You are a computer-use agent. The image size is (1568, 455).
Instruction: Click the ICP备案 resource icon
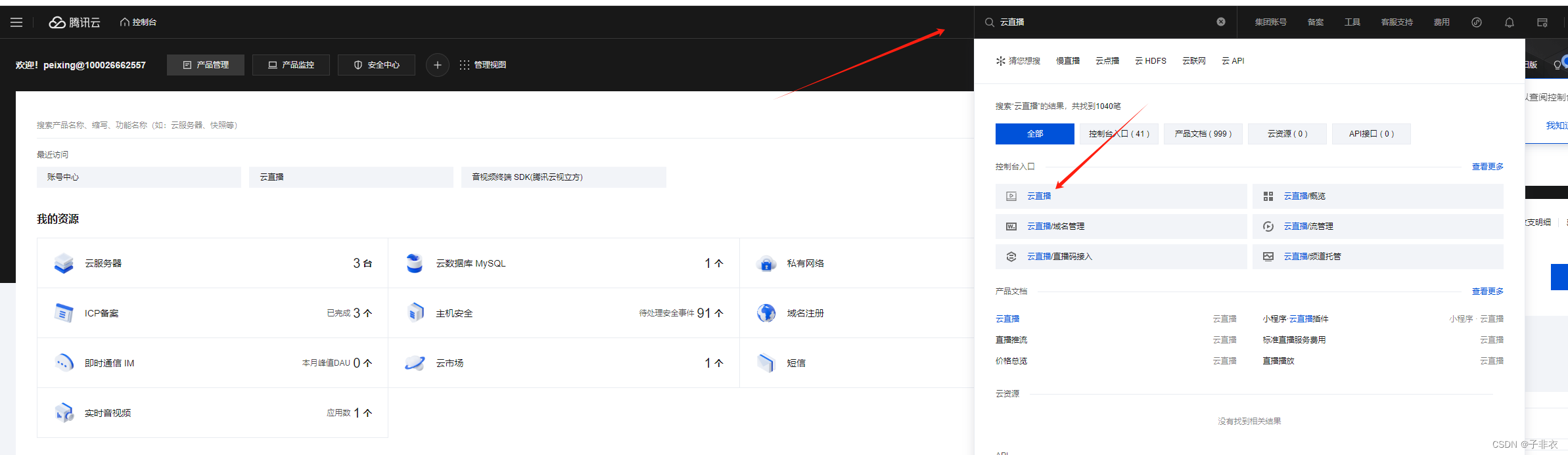[x=64, y=313]
